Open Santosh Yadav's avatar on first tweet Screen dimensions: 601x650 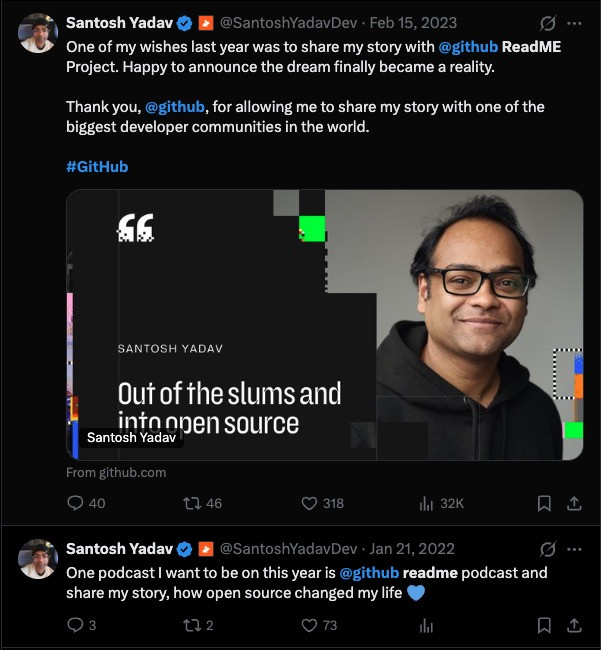click(38, 33)
